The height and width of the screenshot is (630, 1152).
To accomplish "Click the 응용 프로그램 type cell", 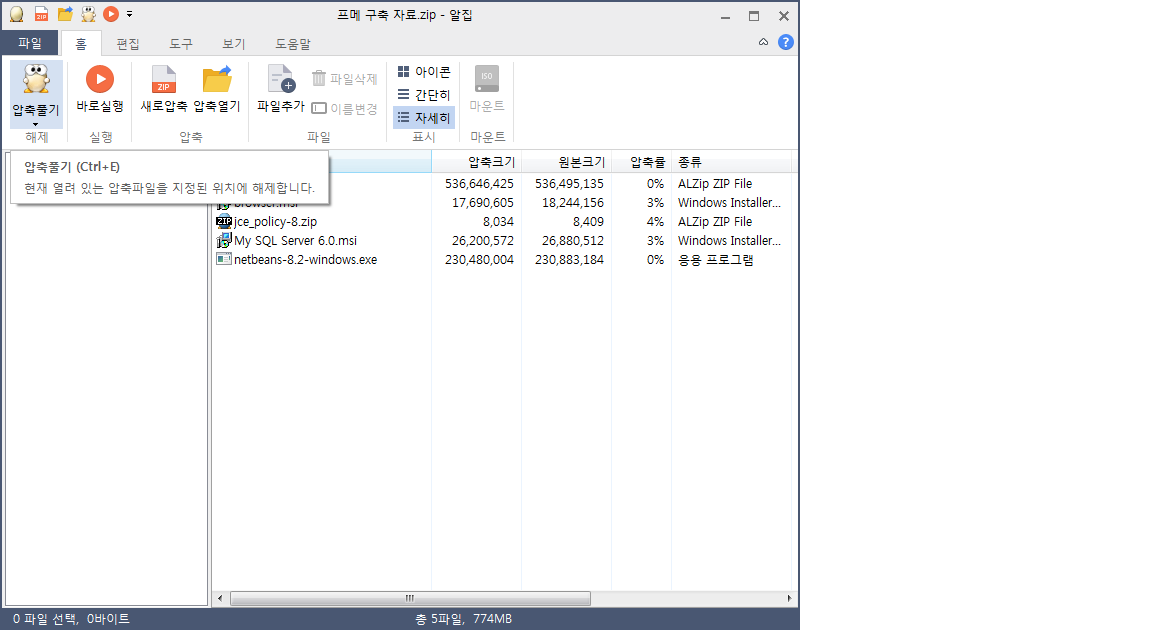I will pyautogui.click(x=716, y=260).
